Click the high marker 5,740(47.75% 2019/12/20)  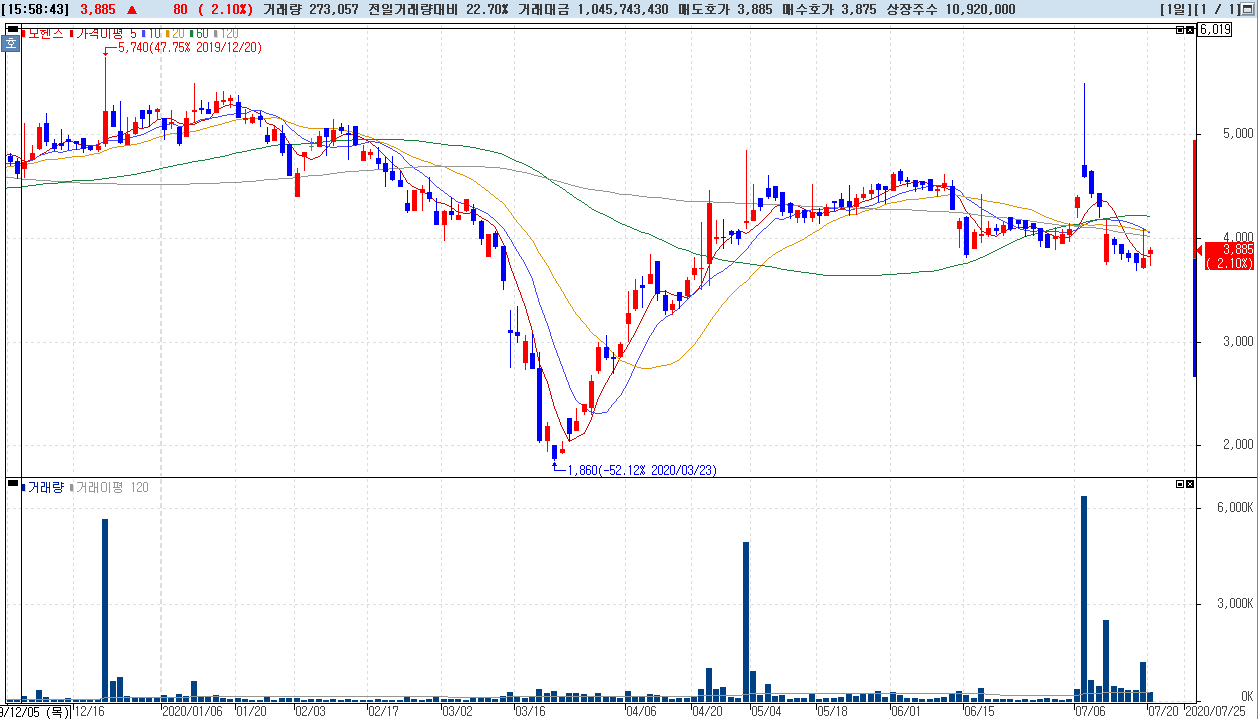190,47
